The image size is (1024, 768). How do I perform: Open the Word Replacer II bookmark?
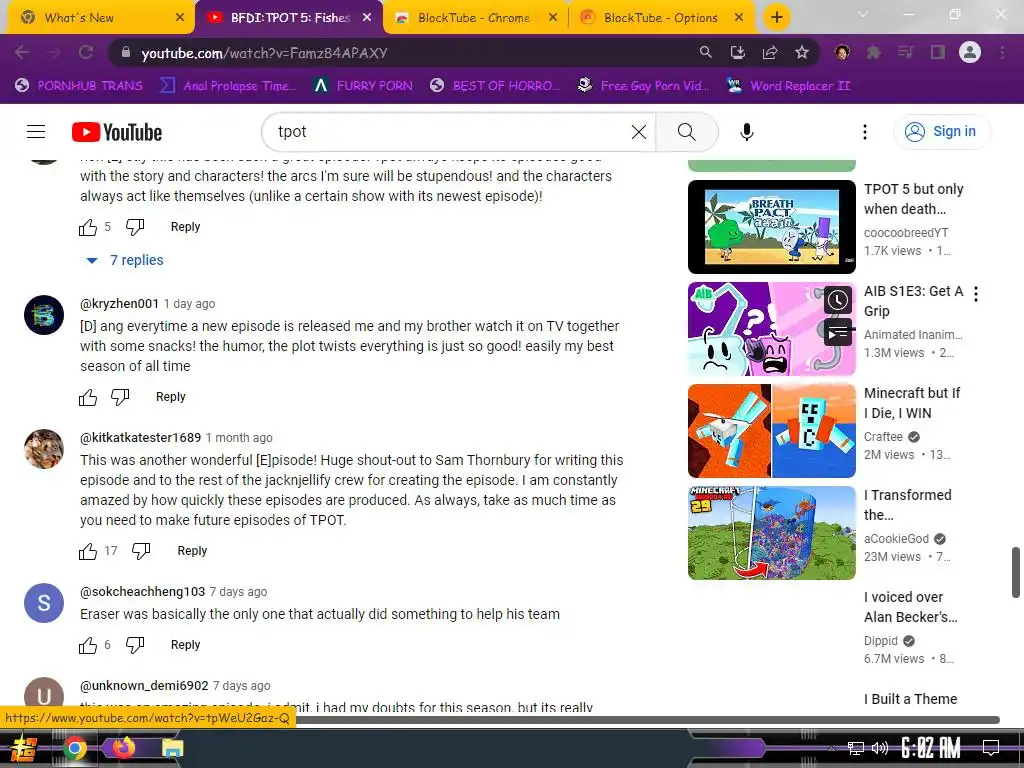pos(788,86)
